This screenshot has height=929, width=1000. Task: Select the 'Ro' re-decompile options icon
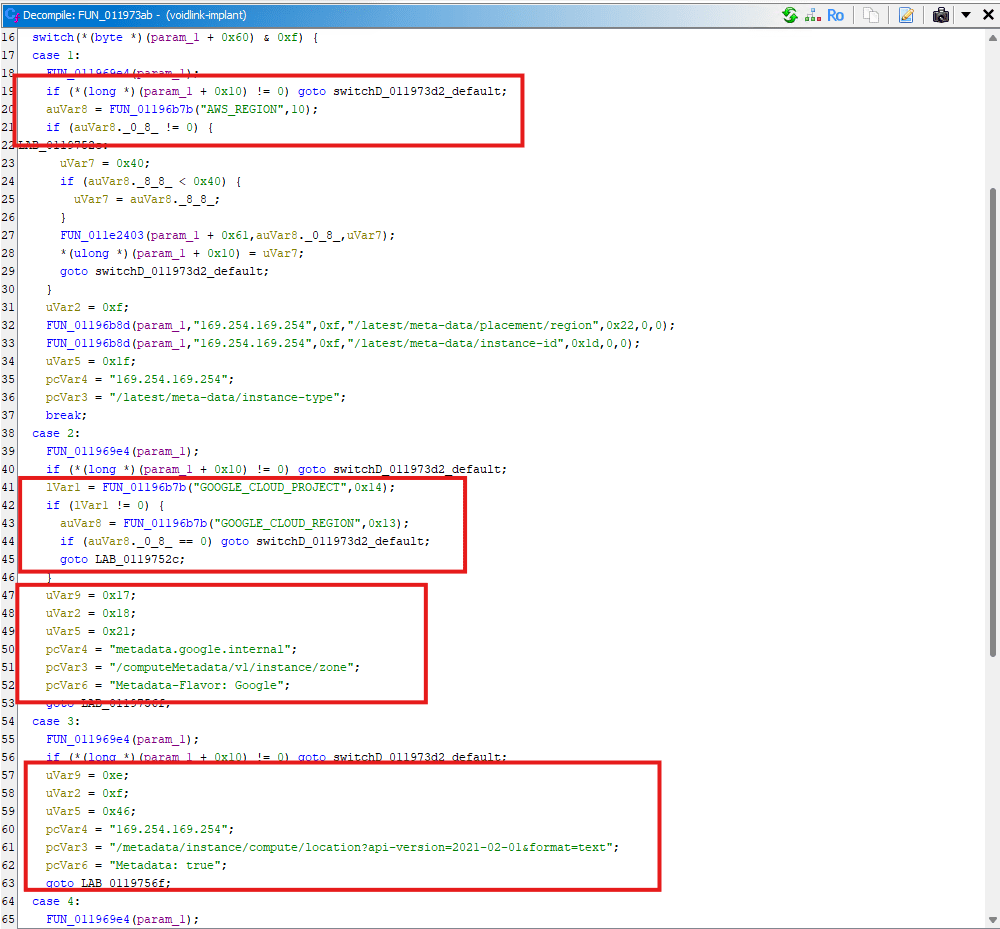click(x=835, y=14)
